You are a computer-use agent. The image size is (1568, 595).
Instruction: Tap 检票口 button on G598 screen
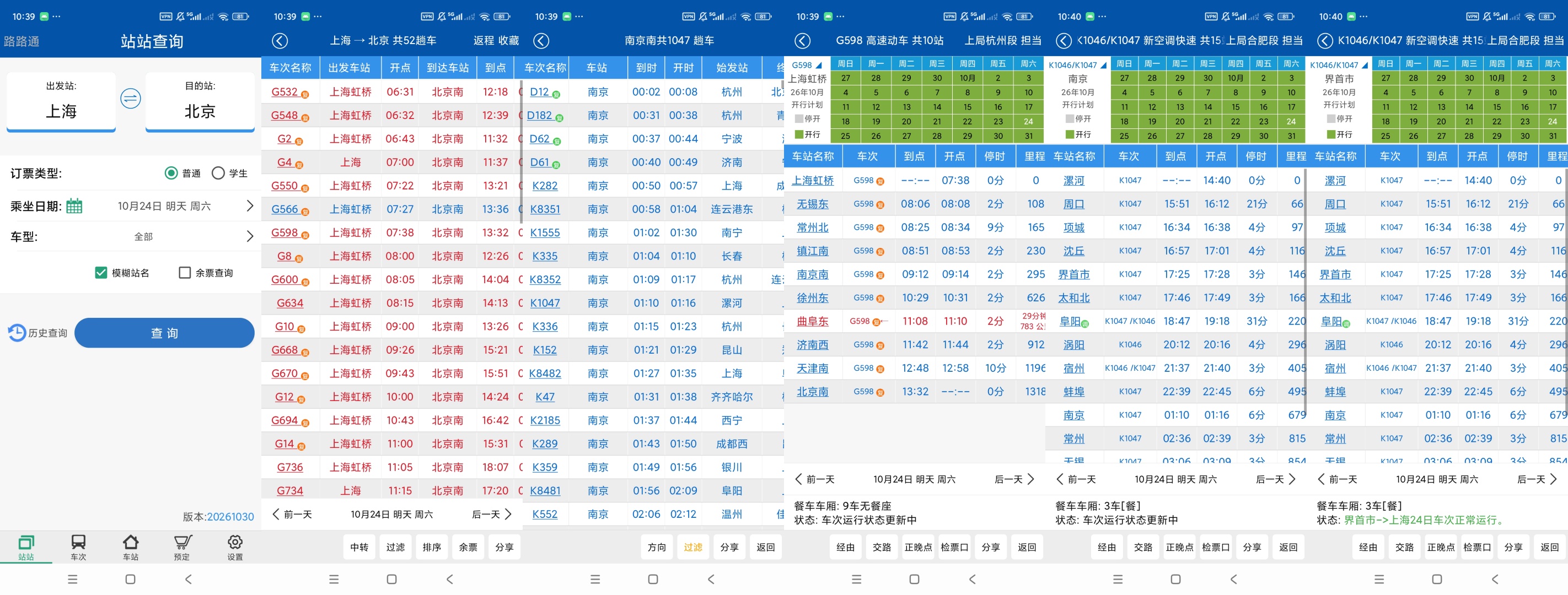tap(954, 547)
